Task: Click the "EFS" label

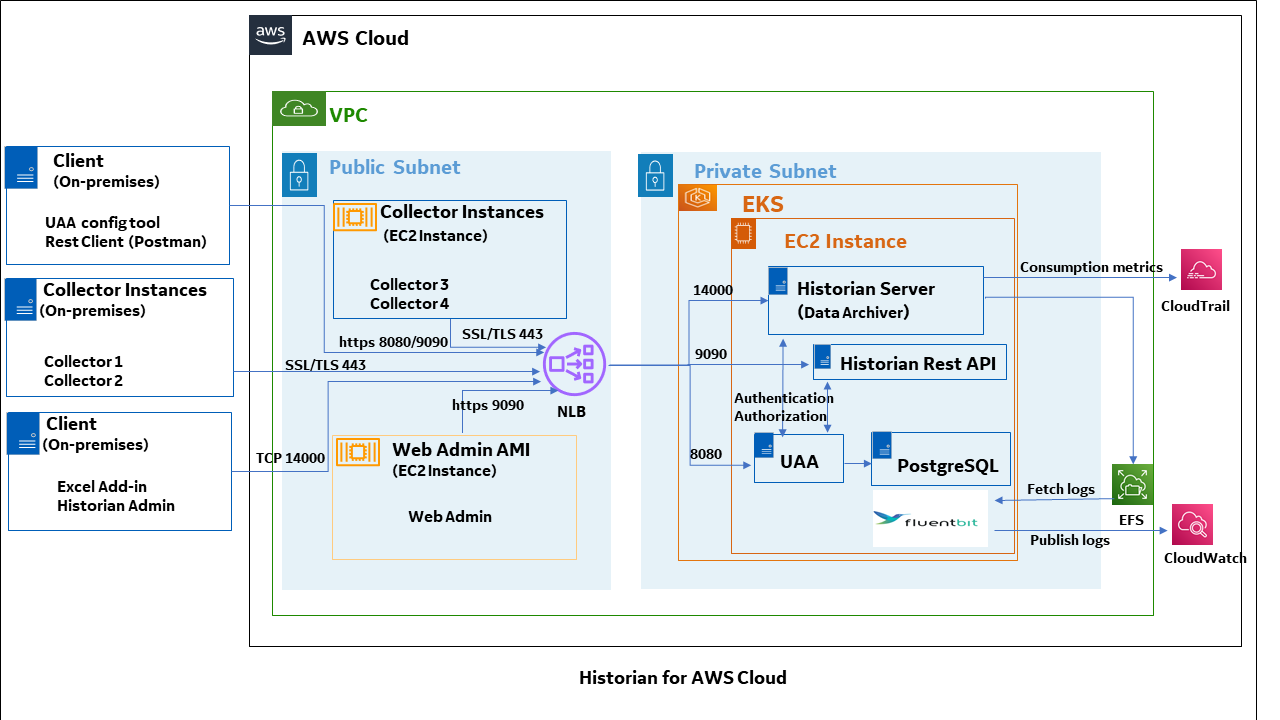Action: click(1131, 520)
